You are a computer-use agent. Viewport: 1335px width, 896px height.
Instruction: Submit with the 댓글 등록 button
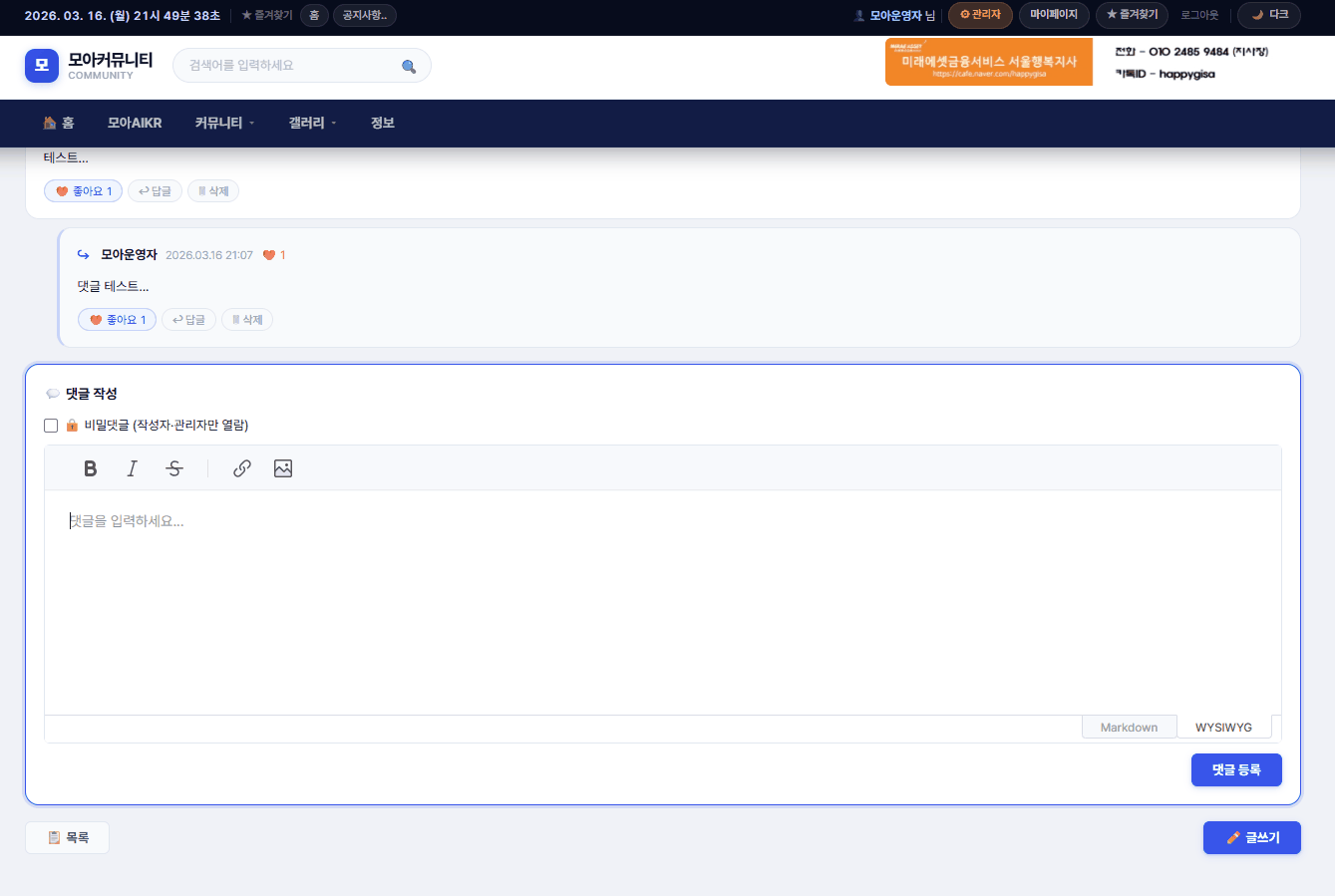coord(1236,769)
